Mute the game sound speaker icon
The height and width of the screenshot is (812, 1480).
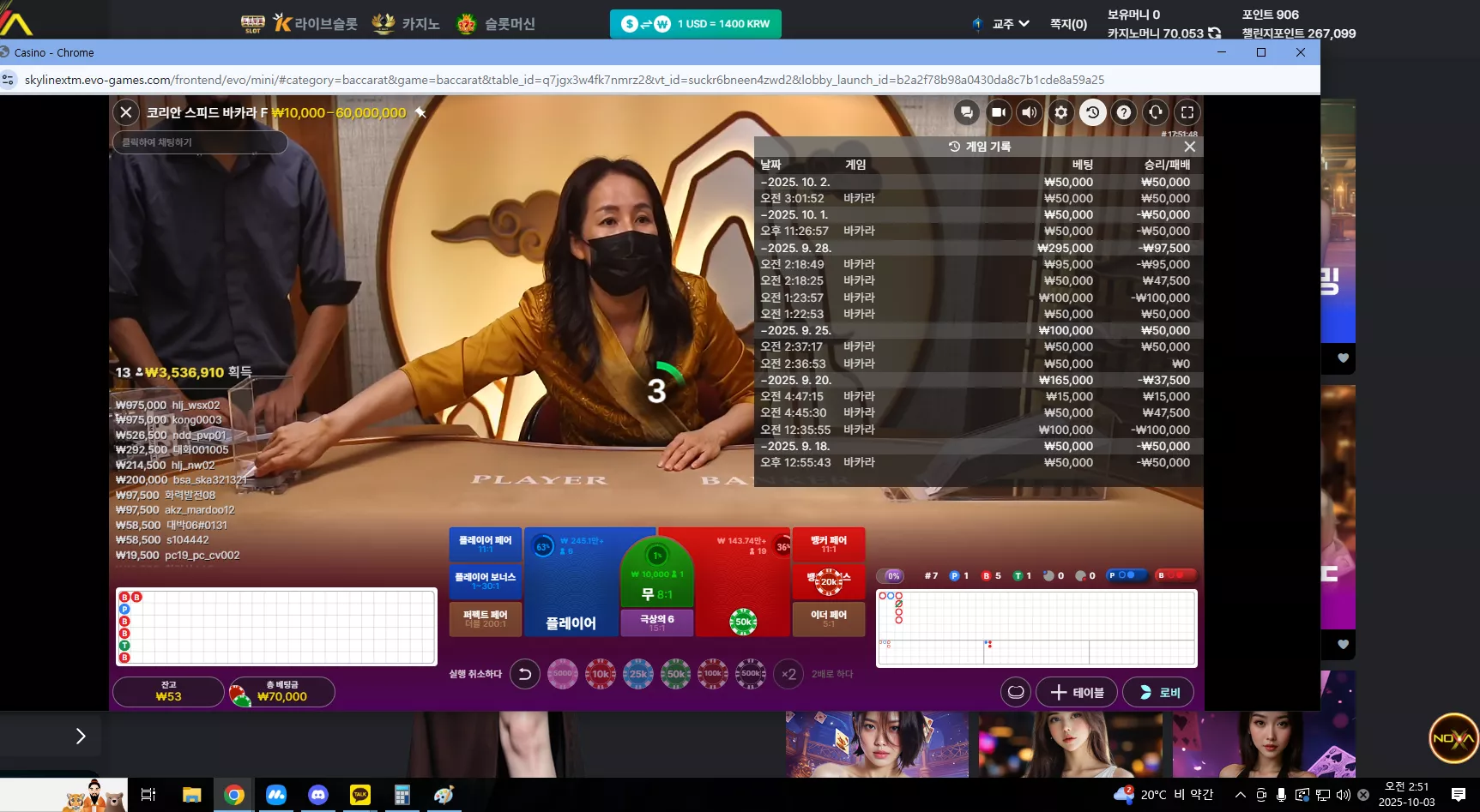coord(1030,112)
